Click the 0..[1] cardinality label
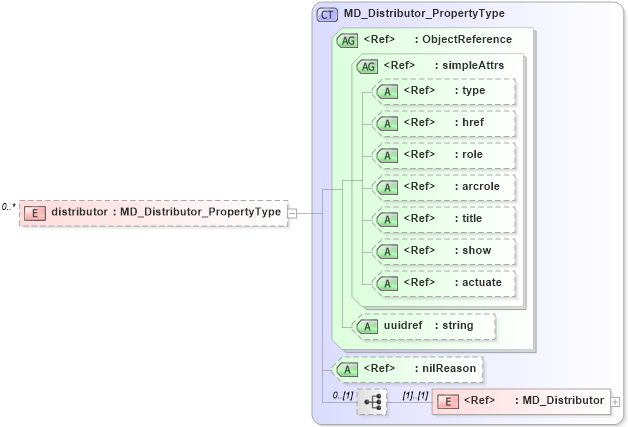628x427 pixels. [x=343, y=395]
